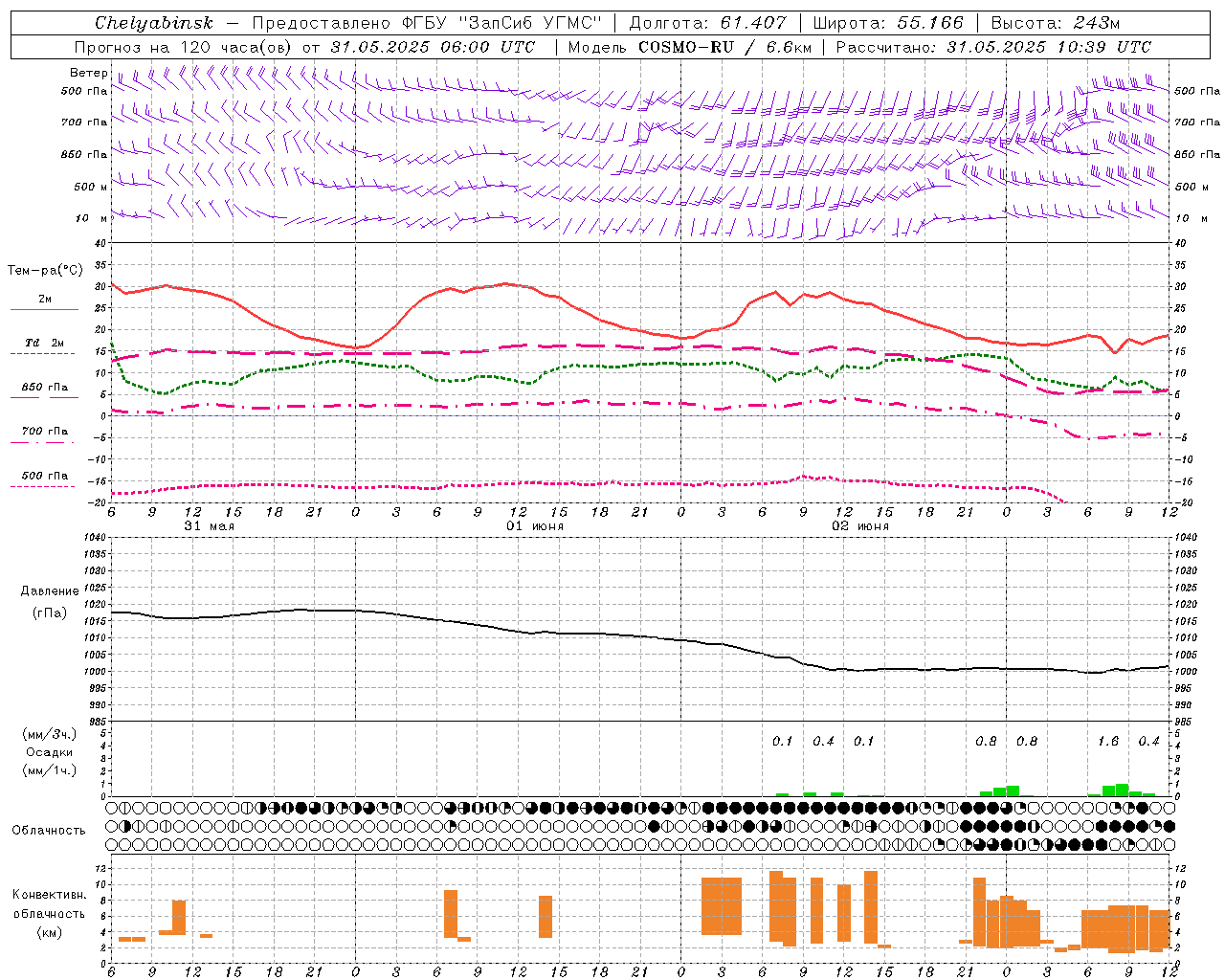Click the '(мм/1ч.)' unit label
The height and width of the screenshot is (980, 1225).
(49, 770)
